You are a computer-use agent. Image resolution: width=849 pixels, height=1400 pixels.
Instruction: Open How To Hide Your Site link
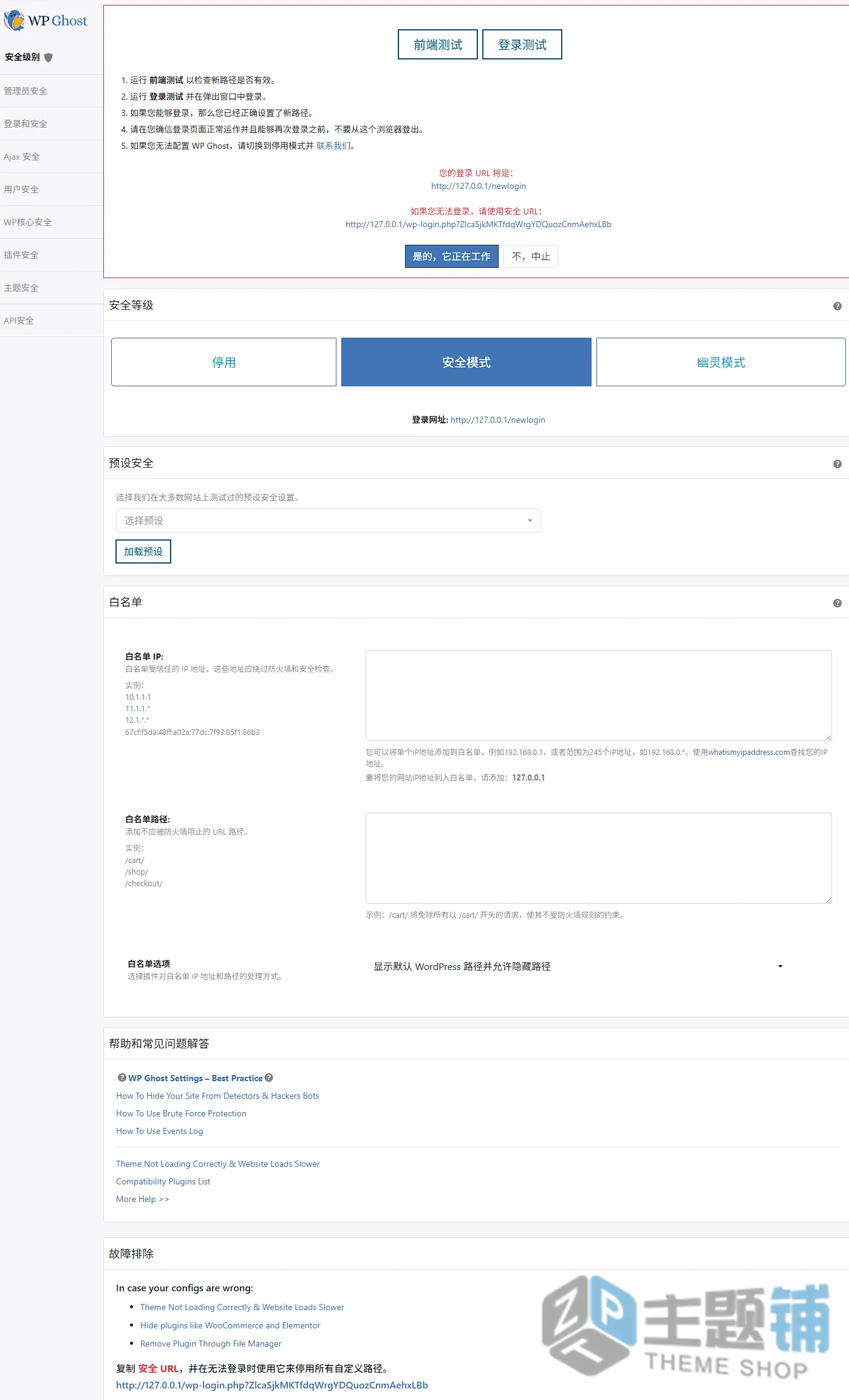point(217,1096)
